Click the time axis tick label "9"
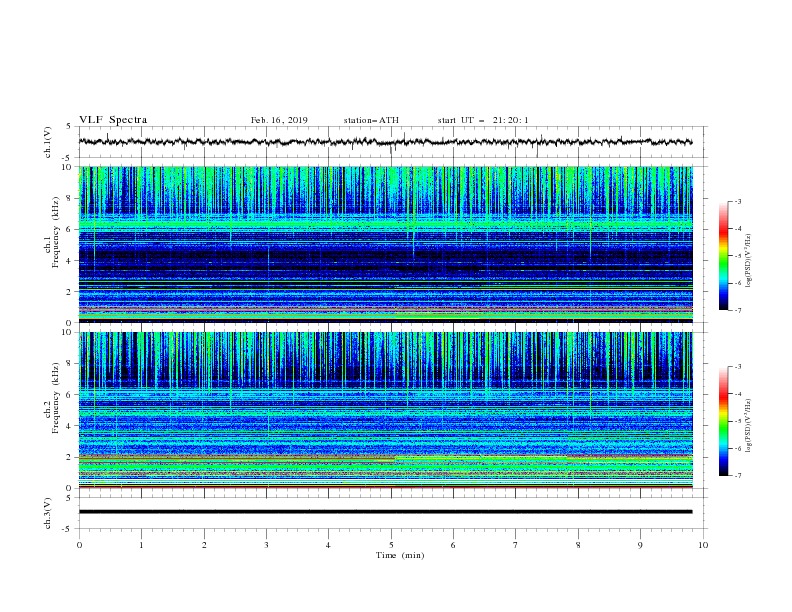 click(x=640, y=545)
